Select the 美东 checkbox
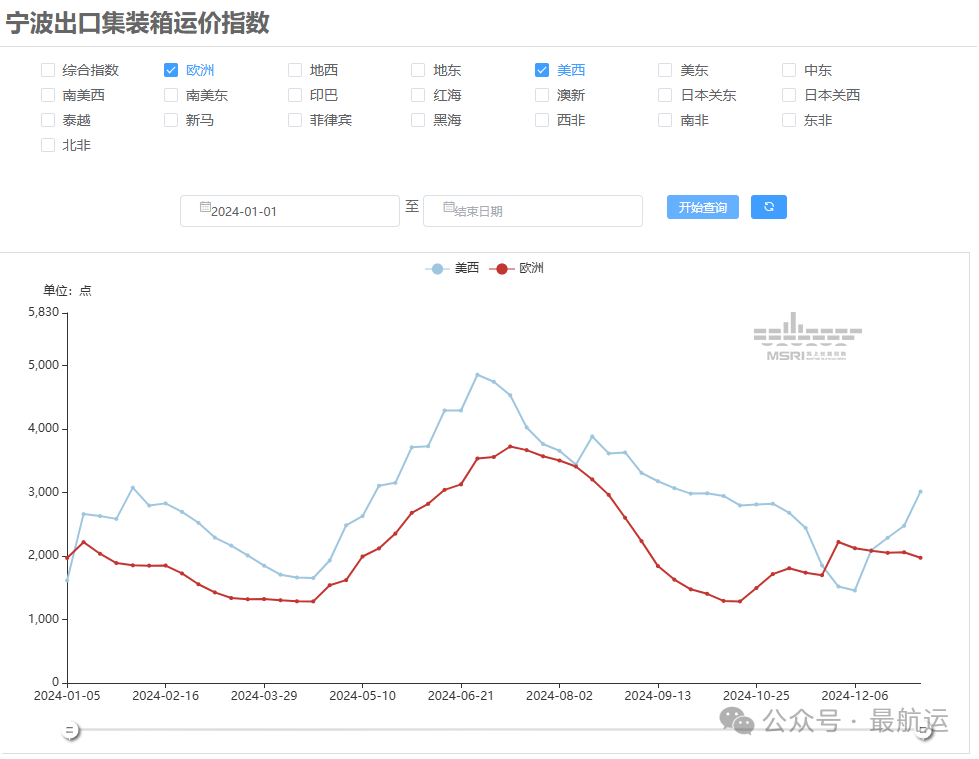The image size is (979, 759). 666,70
